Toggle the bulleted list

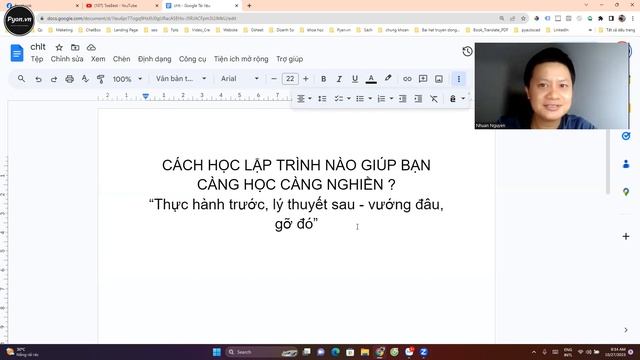point(360,99)
